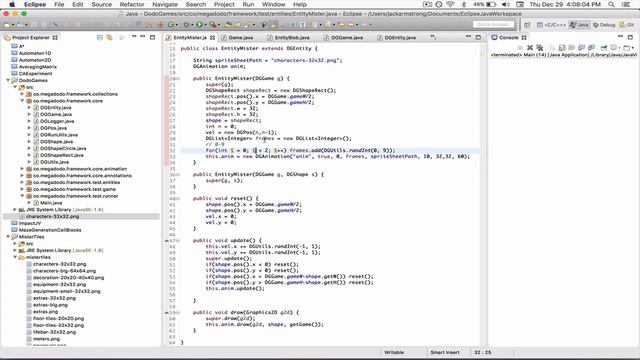Minimize the editor area
640x360 pixels.
click(468, 37)
